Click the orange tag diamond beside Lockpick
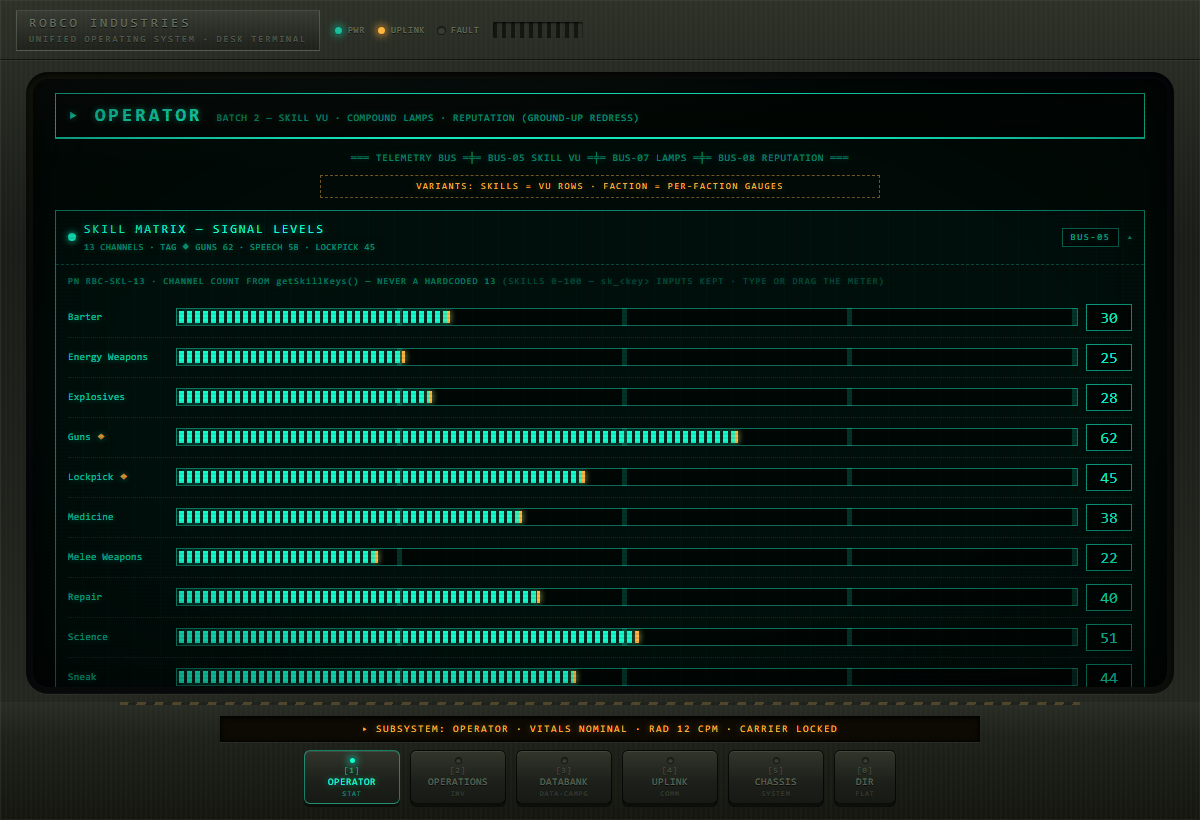 124,477
